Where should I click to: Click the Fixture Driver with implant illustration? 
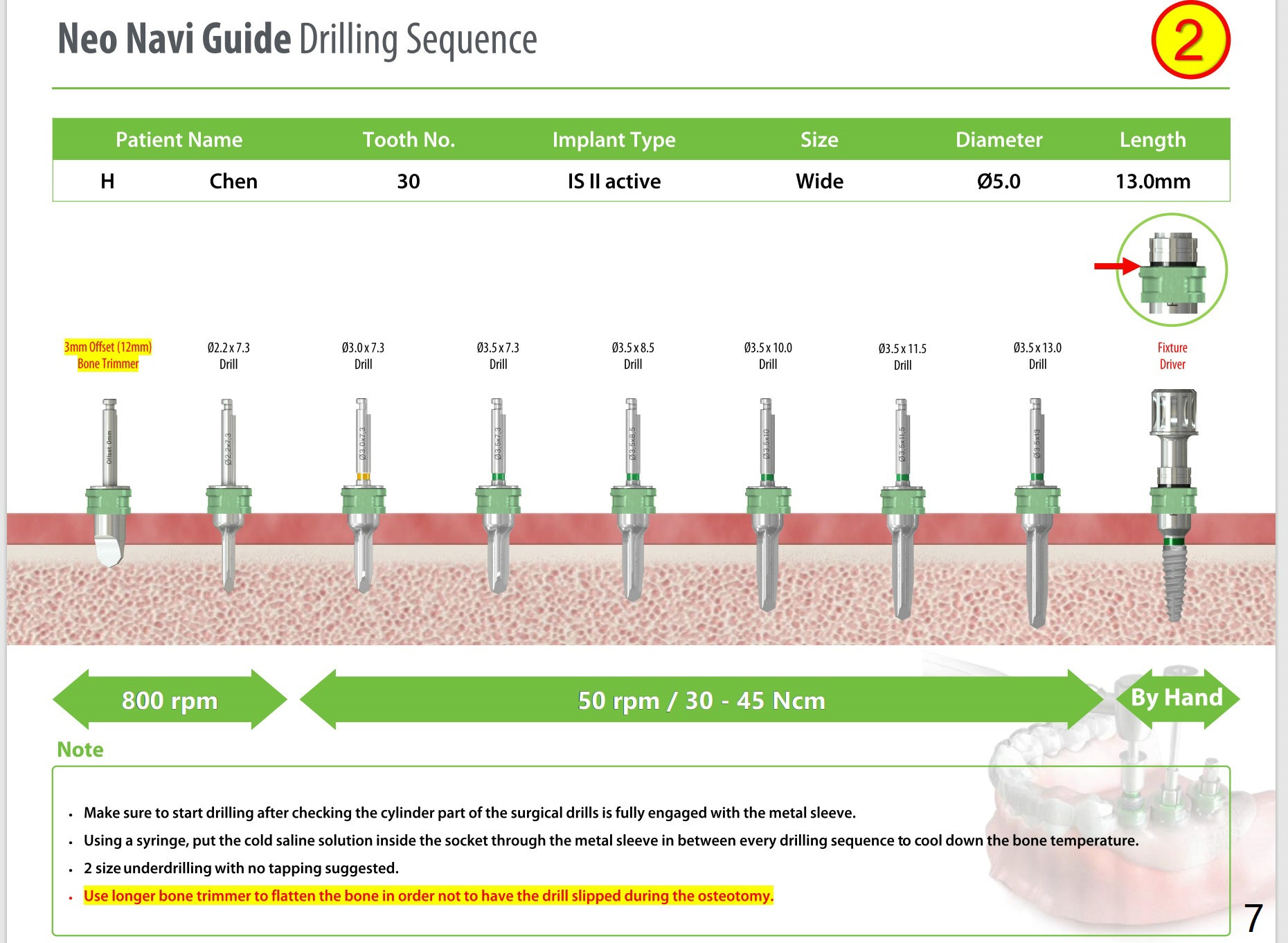(1173, 505)
